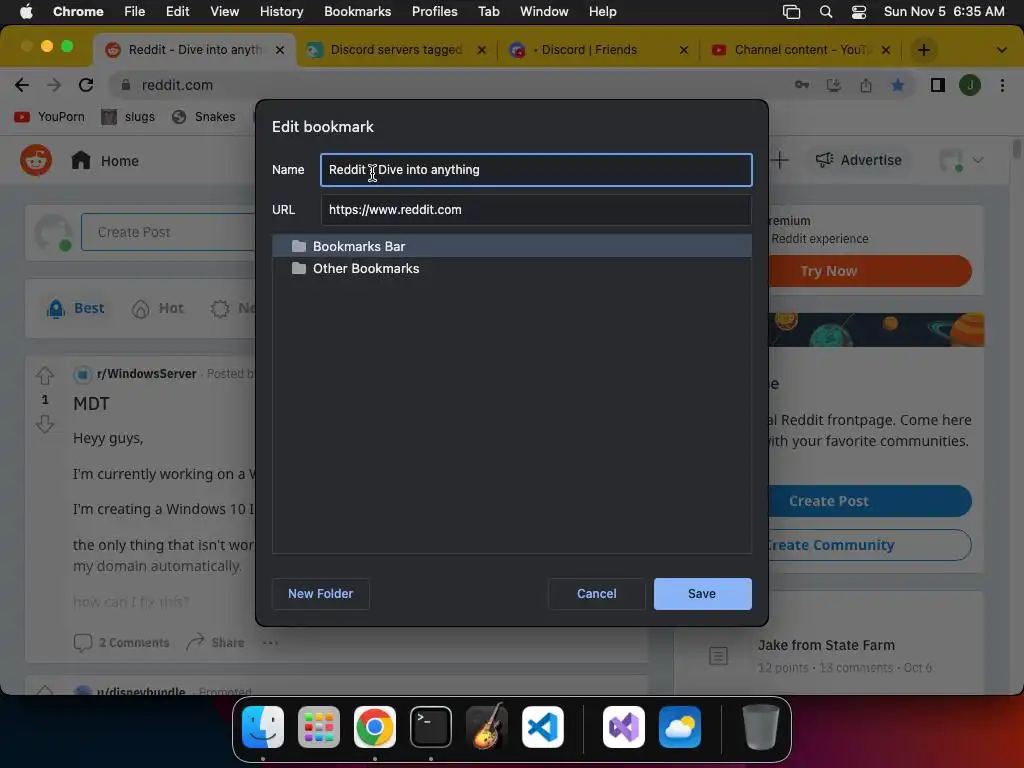Edit the bookmark Name field

(536, 170)
